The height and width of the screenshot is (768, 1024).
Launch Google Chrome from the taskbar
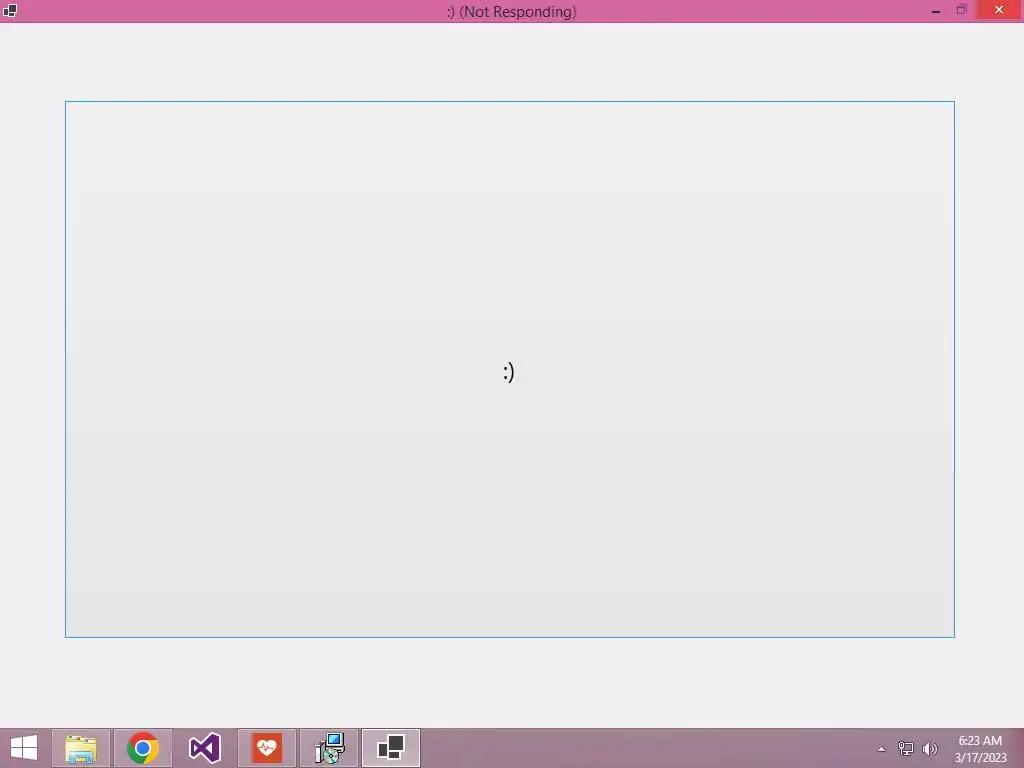pyautogui.click(x=143, y=748)
